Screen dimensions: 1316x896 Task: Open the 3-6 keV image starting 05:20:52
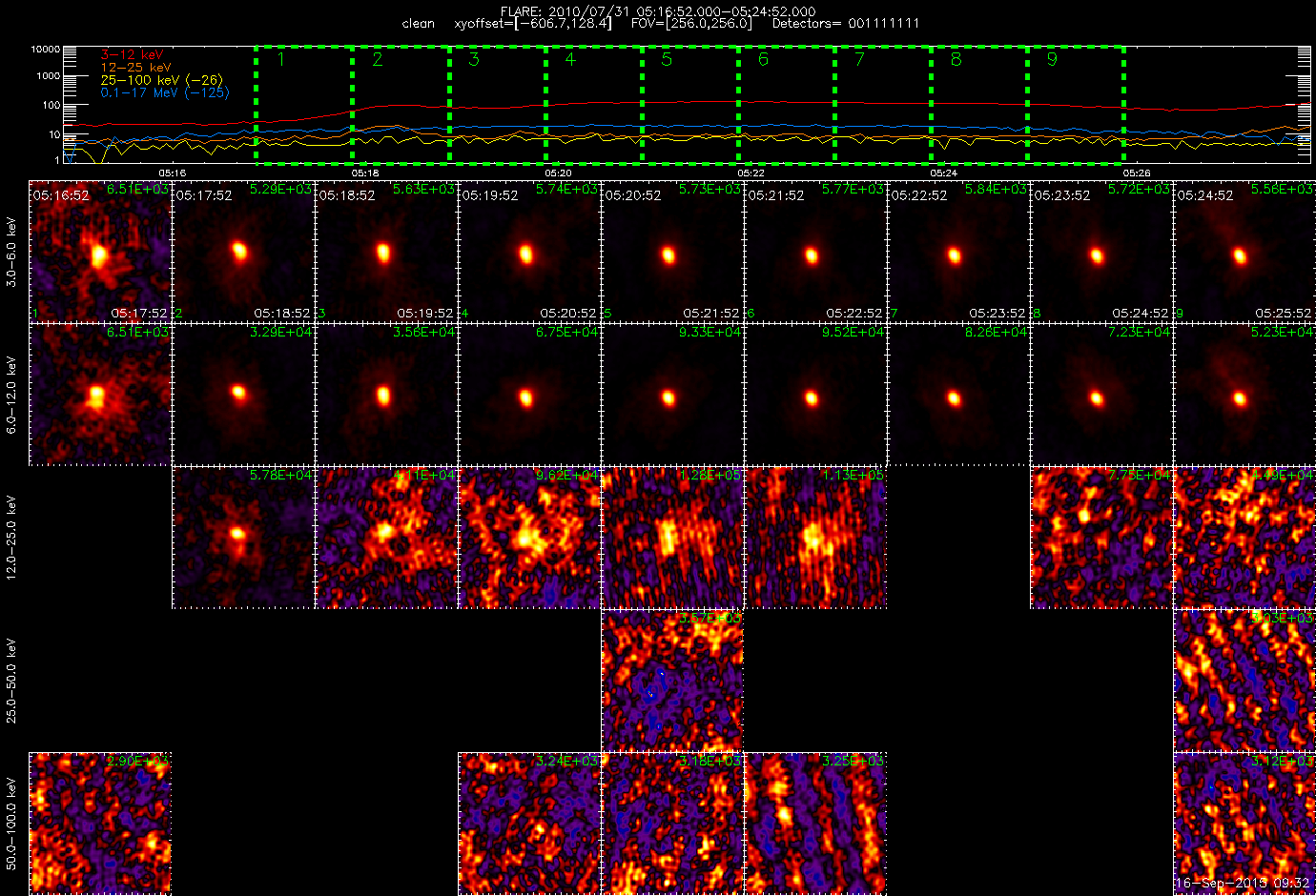672,252
